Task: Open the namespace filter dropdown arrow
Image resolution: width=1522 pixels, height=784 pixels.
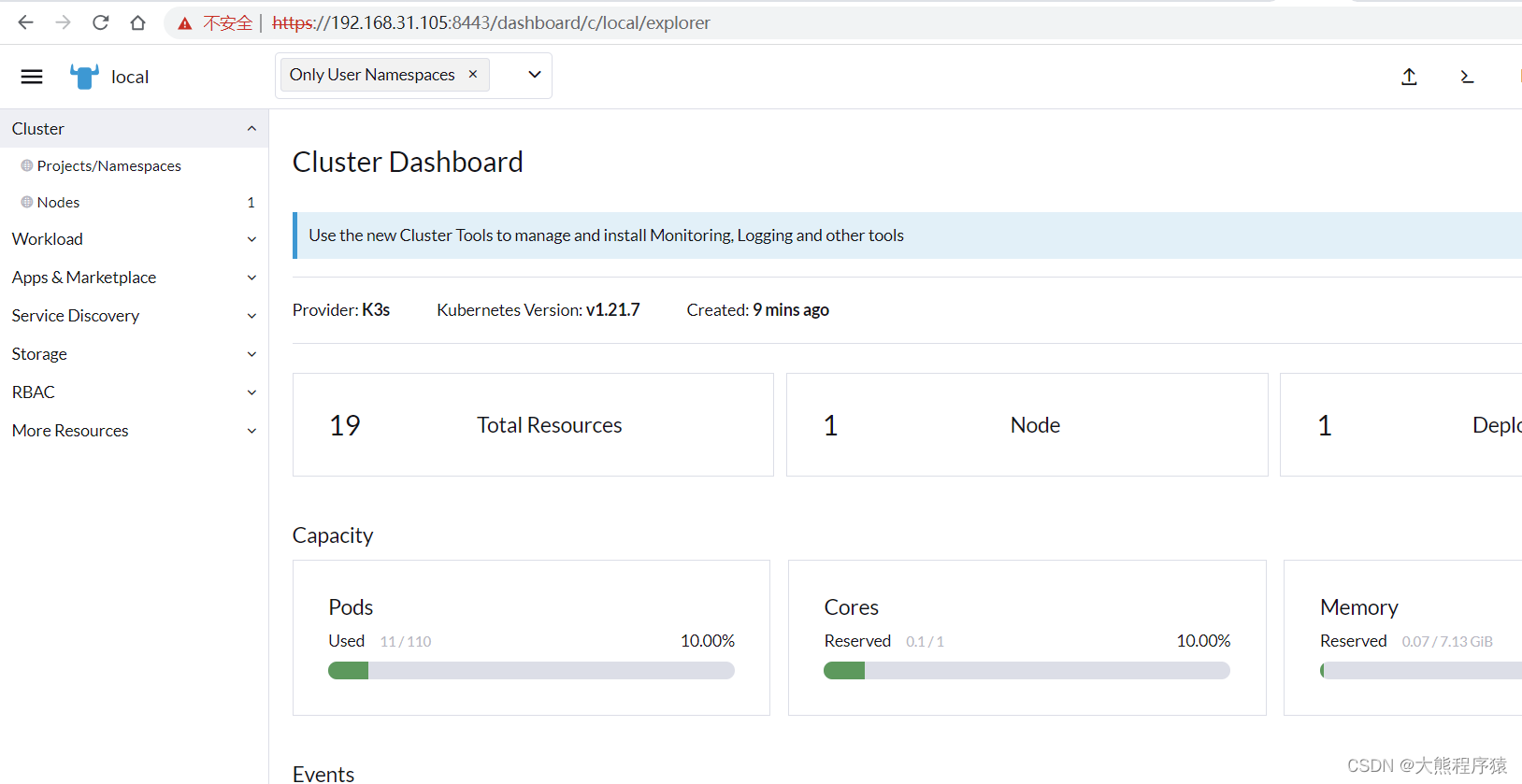Action: (535, 75)
